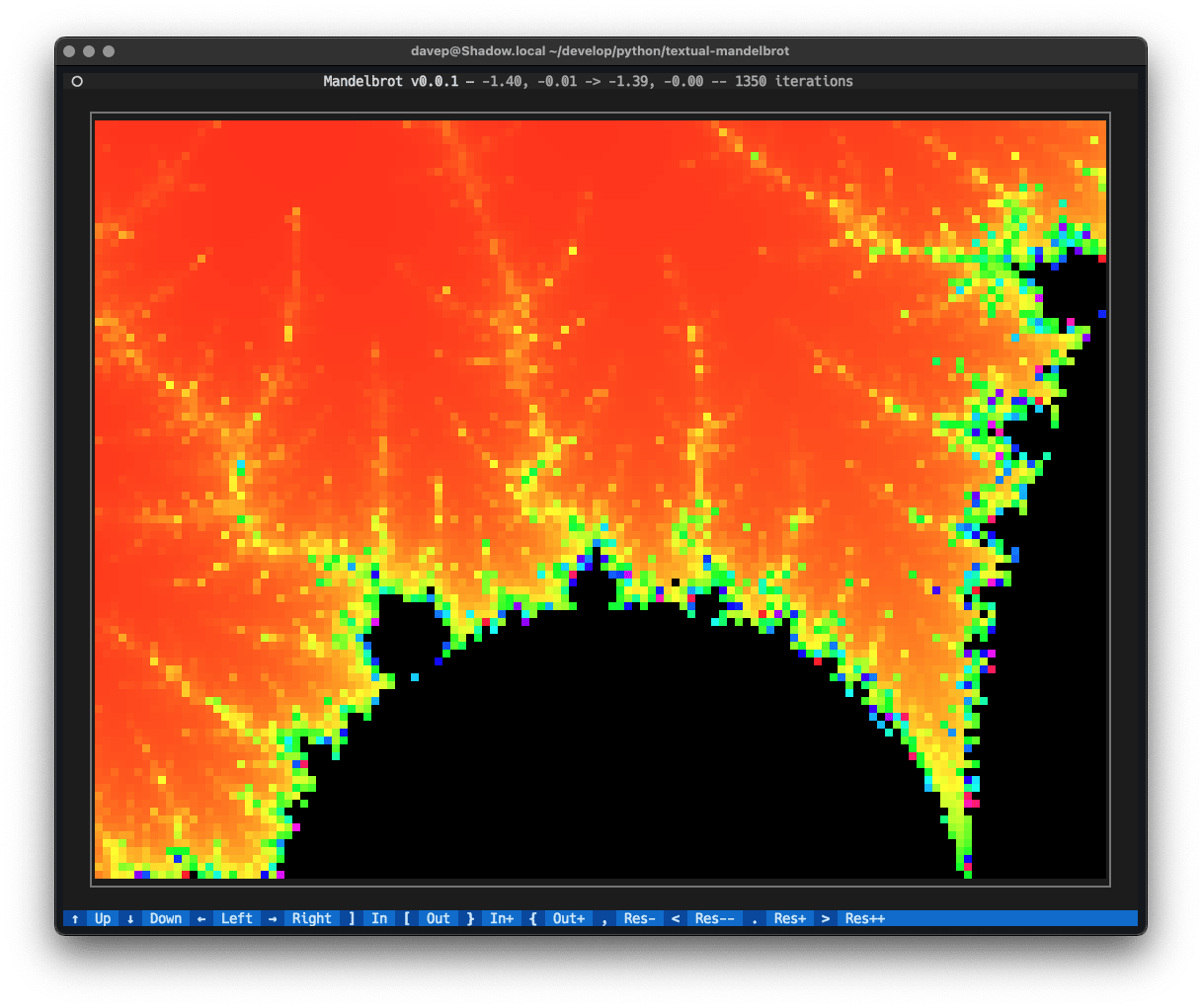Screen dimensions: 1202x1008
Task: Click the up arrow icon to pan upward
Action: point(75,918)
